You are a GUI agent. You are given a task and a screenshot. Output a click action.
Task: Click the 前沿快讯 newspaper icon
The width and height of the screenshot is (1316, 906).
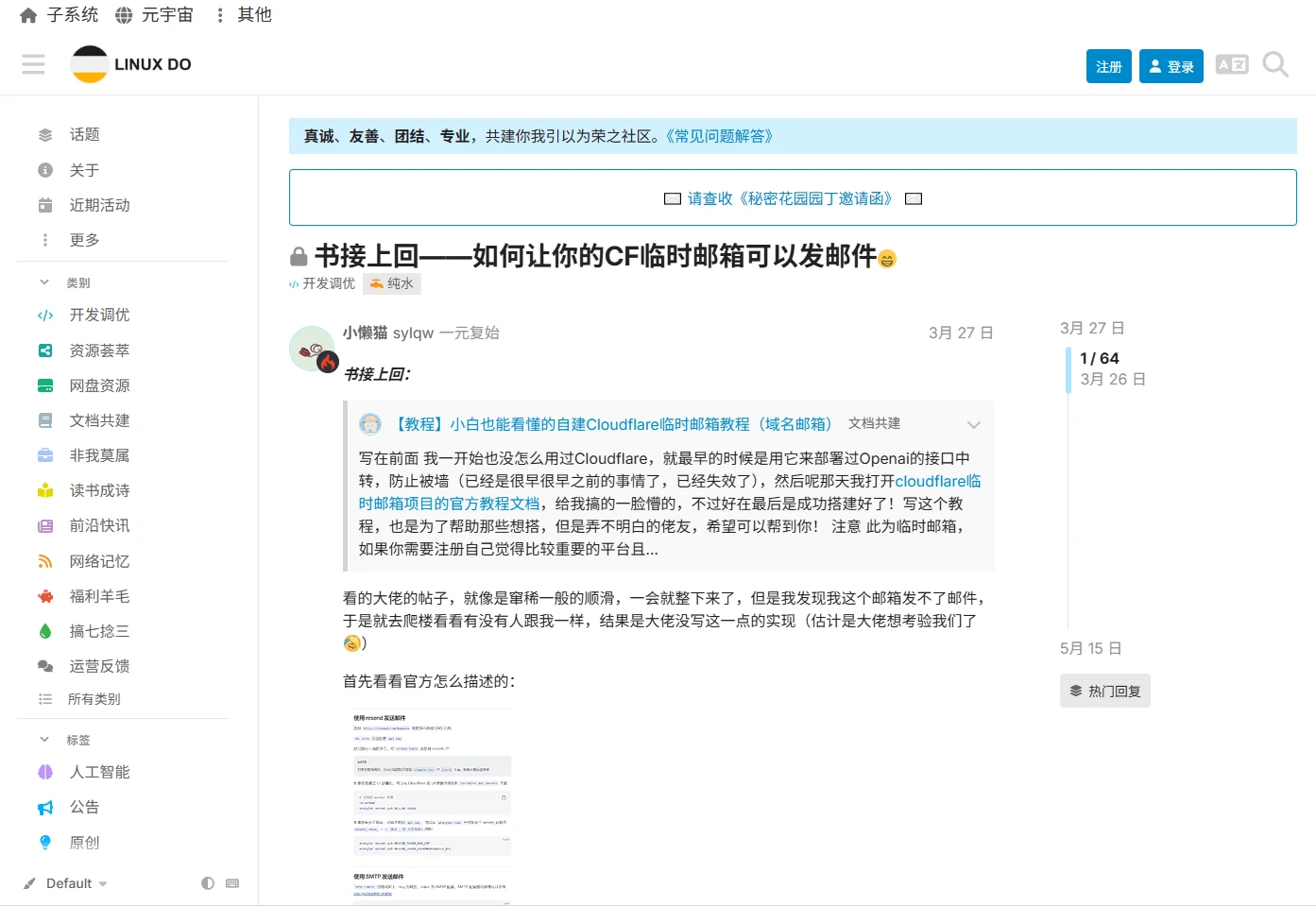click(x=45, y=526)
